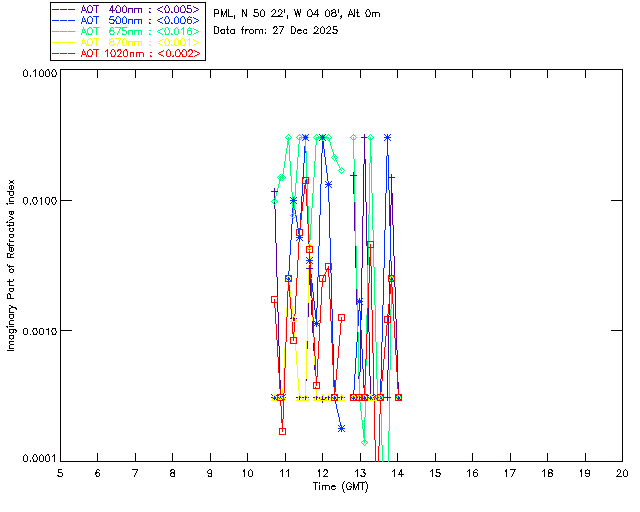Click the 'Data from: 27 Dec 2025' line
640x512 pixels.
click(x=276, y=31)
